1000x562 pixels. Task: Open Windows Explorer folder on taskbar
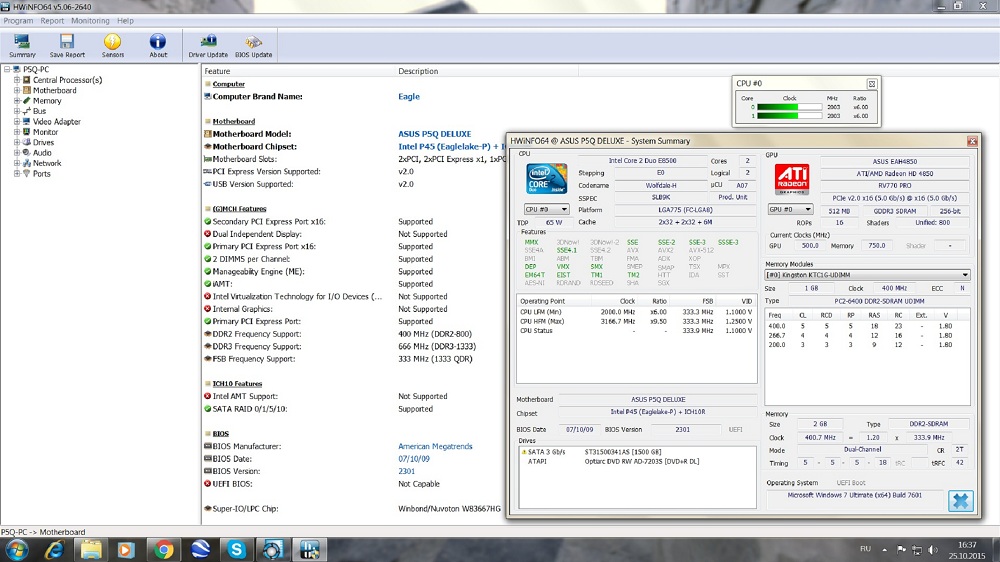tap(91, 549)
